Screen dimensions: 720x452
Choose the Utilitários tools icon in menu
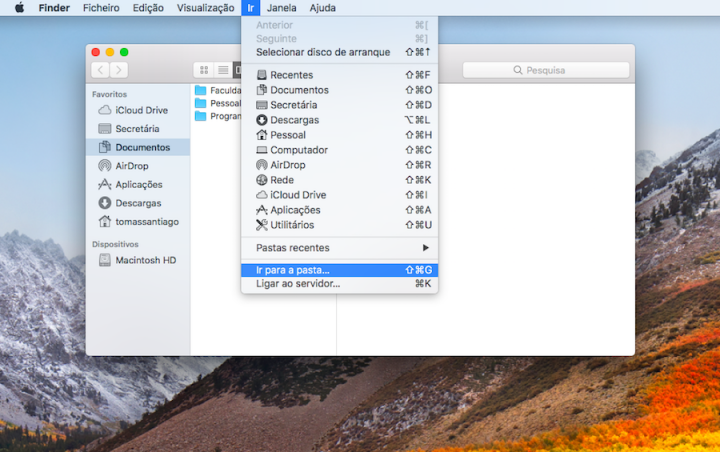262,225
